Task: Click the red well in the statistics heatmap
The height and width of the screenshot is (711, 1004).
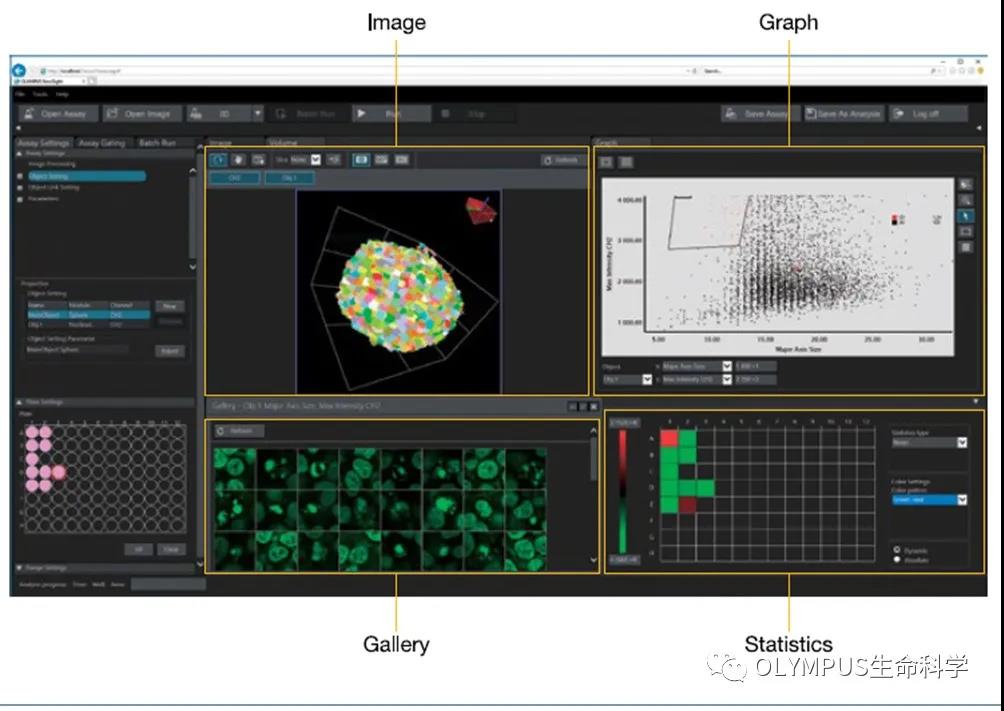Action: click(669, 438)
